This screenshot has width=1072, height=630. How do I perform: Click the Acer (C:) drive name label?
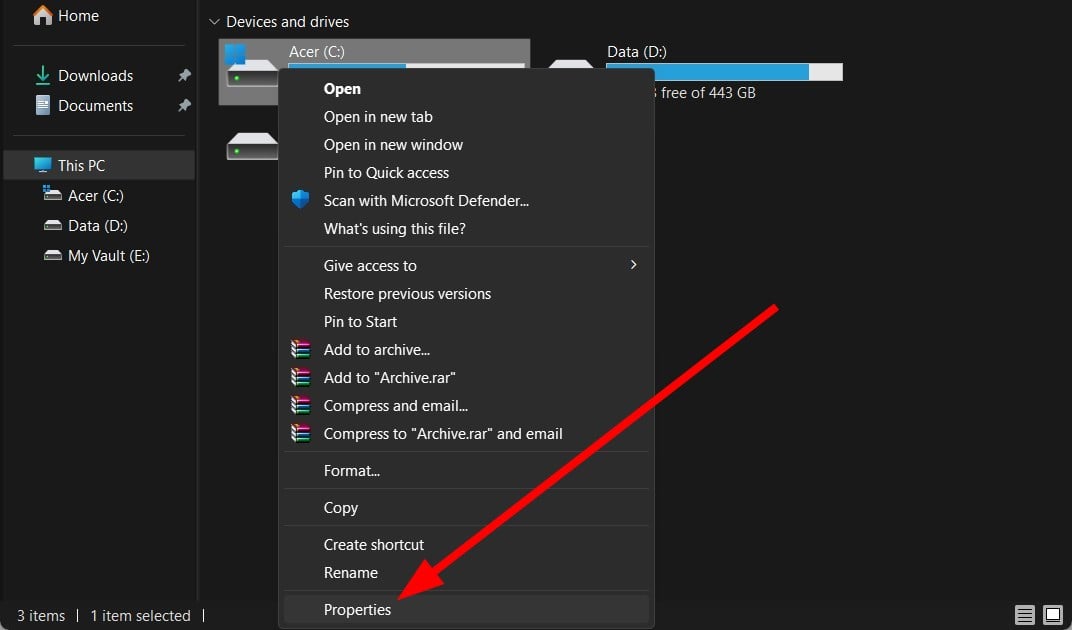317,51
